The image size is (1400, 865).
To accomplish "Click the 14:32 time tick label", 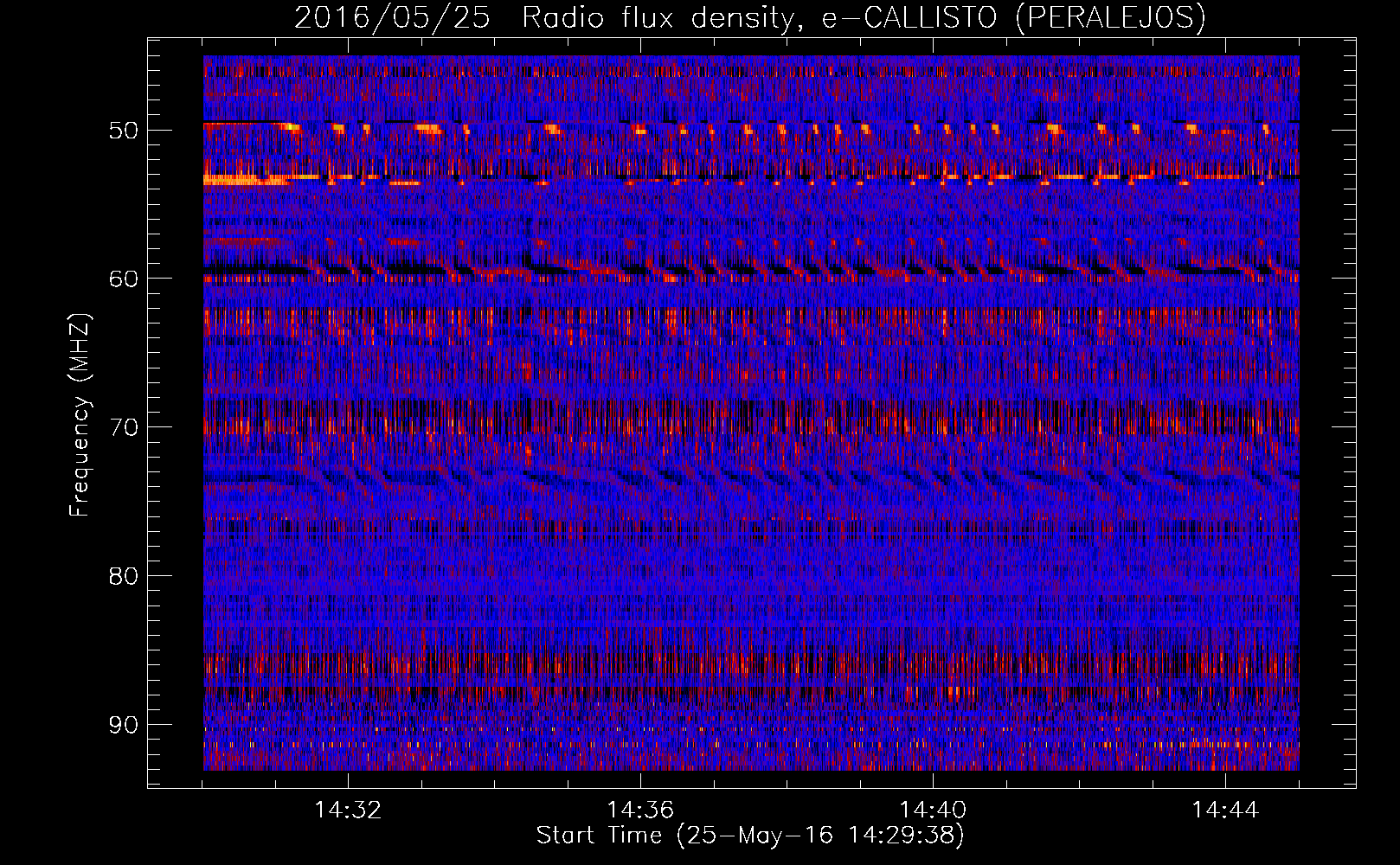I will point(347,811).
